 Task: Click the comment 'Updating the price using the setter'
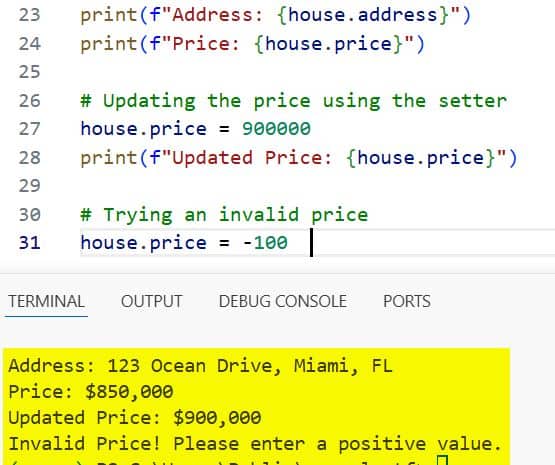point(294,101)
